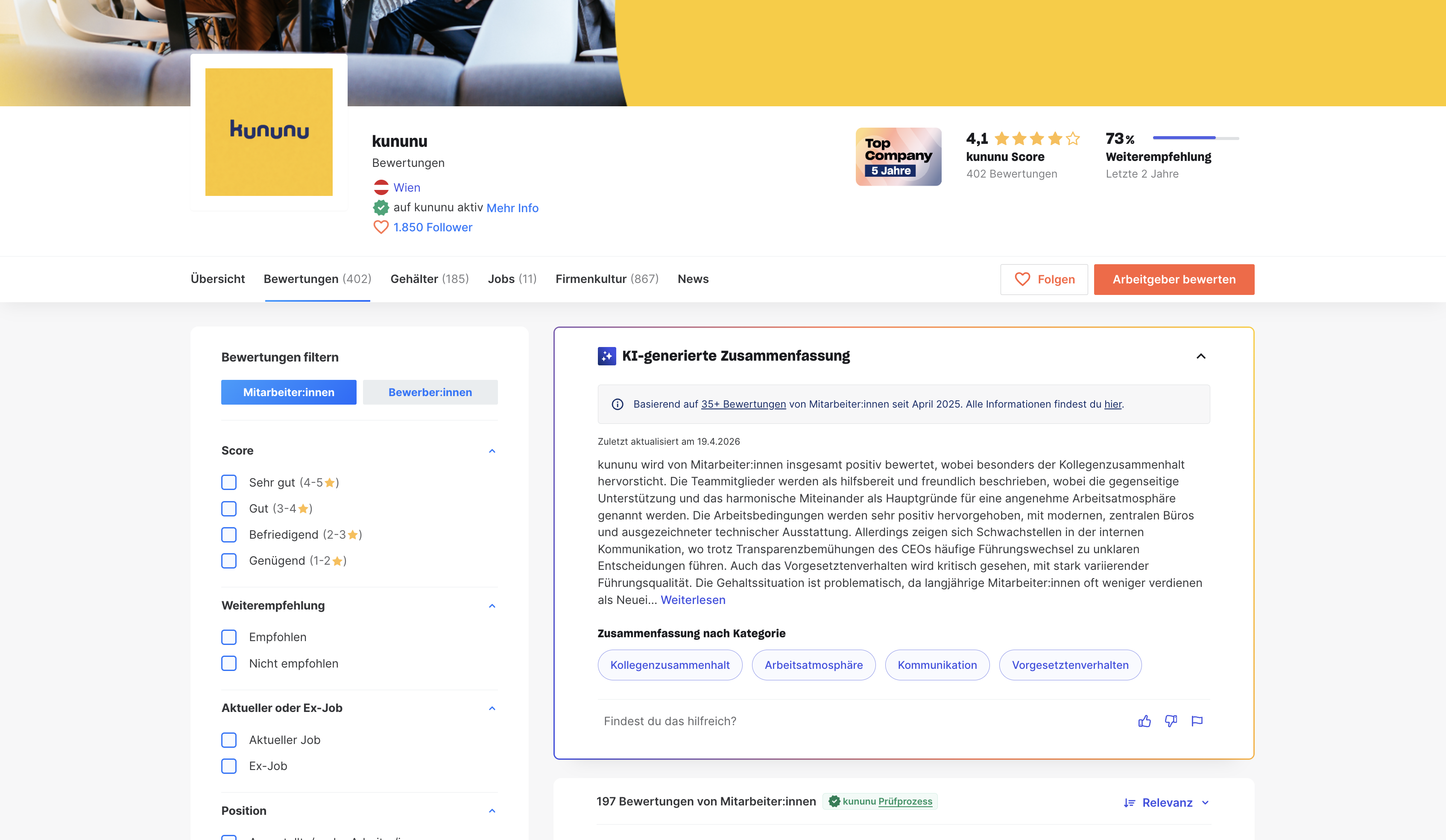This screenshot has width=1446, height=840.
Task: Click the Austria flag icon next to Wien
Action: (381, 187)
